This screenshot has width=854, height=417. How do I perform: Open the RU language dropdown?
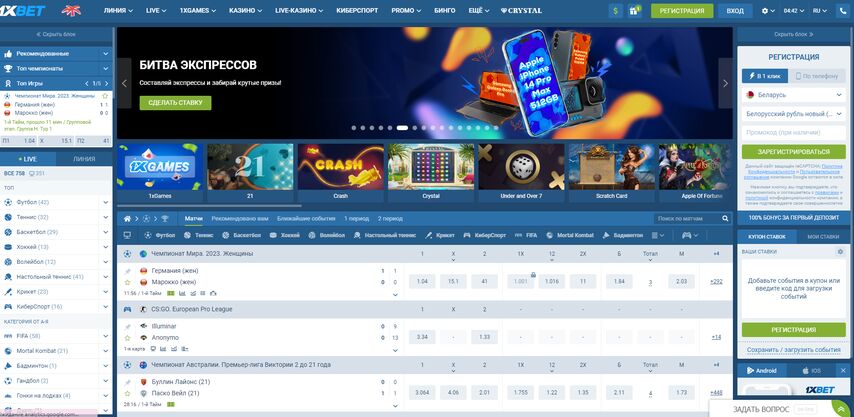[819, 10]
